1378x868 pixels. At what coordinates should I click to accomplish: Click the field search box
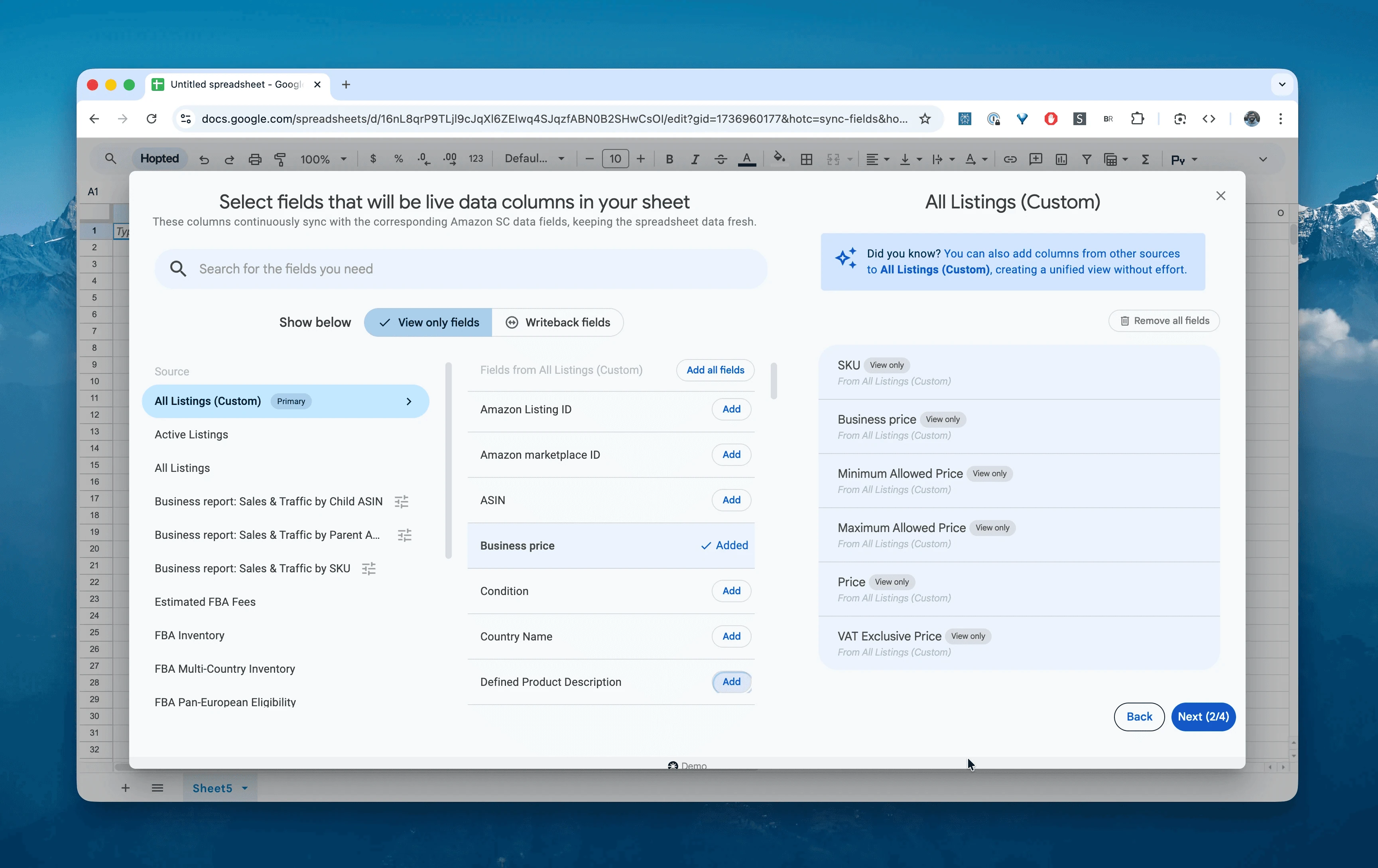pos(461,269)
